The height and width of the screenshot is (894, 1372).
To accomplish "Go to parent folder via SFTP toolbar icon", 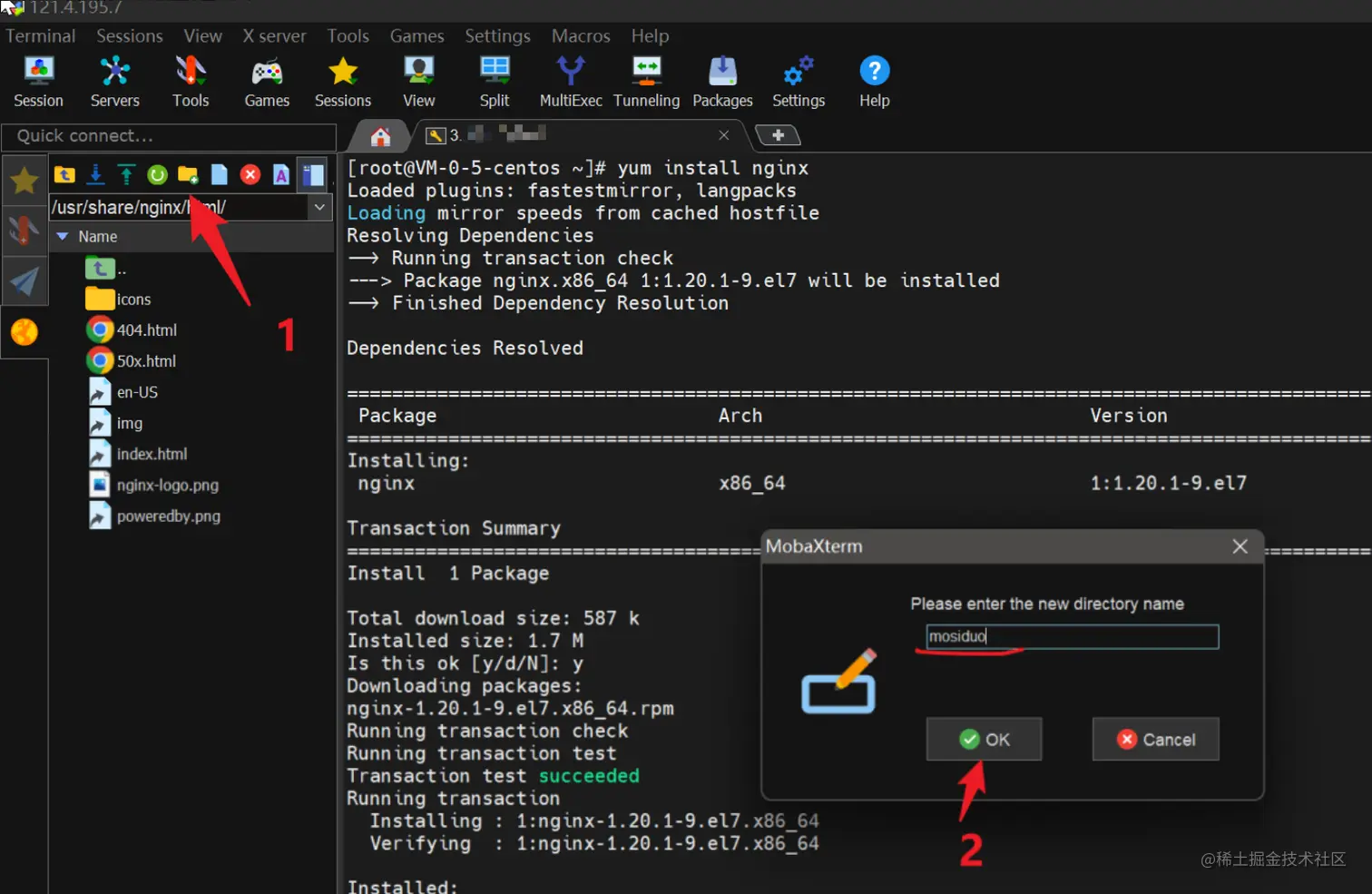I will (64, 174).
